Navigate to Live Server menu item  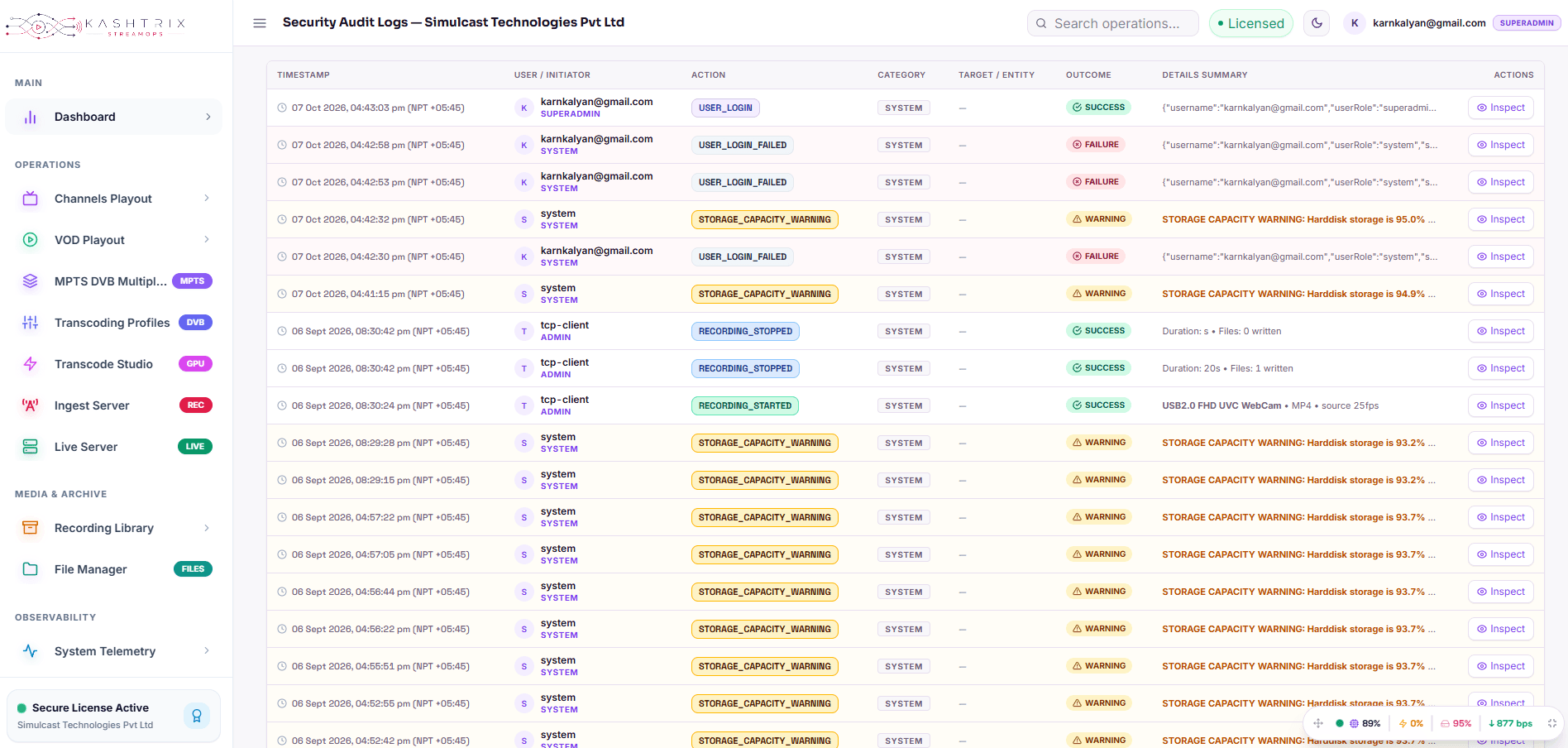coord(114,447)
